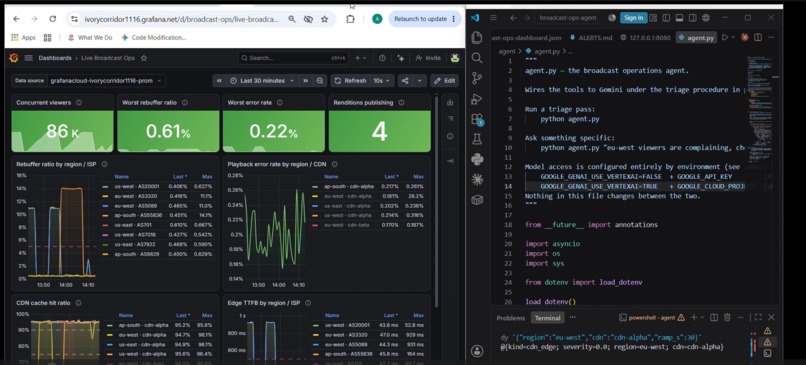Shift time range forward in Grafana
The image size is (806, 365).
[306, 81]
